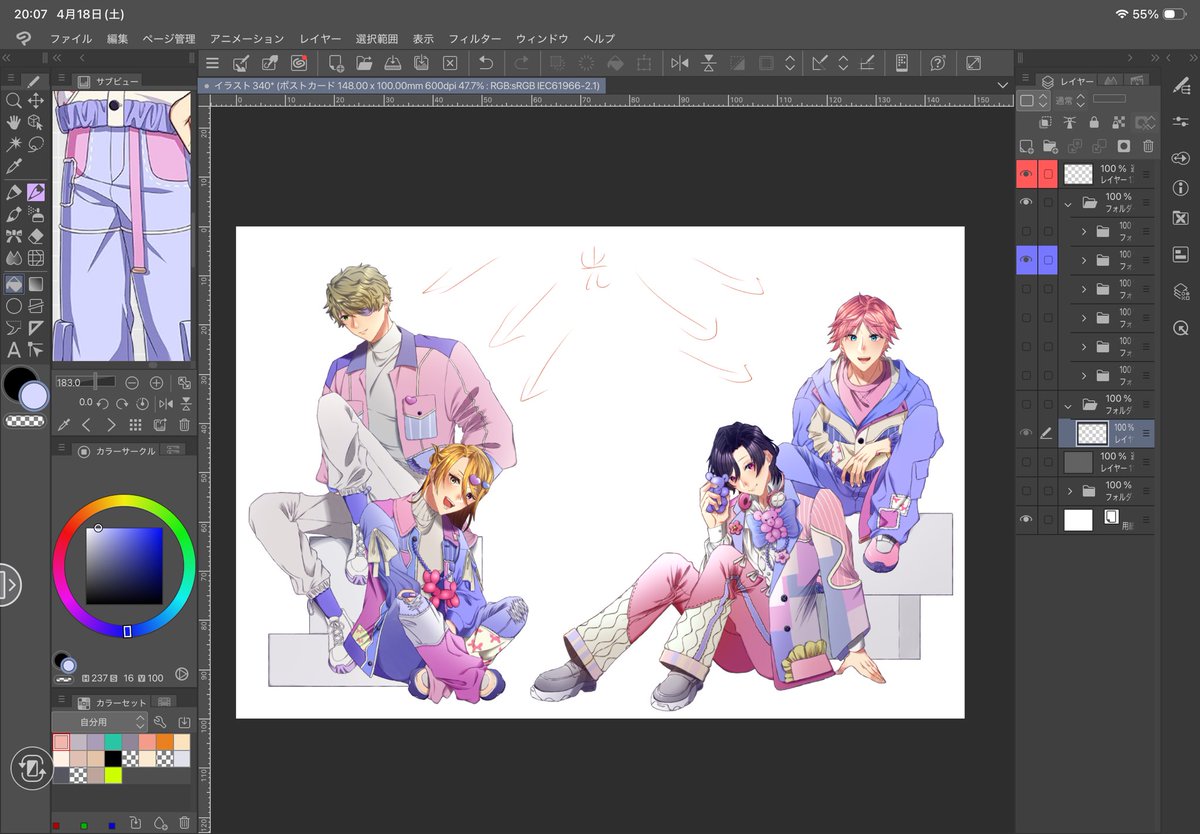Enable the layer lock toggle
The image size is (1200, 834).
click(x=1095, y=123)
